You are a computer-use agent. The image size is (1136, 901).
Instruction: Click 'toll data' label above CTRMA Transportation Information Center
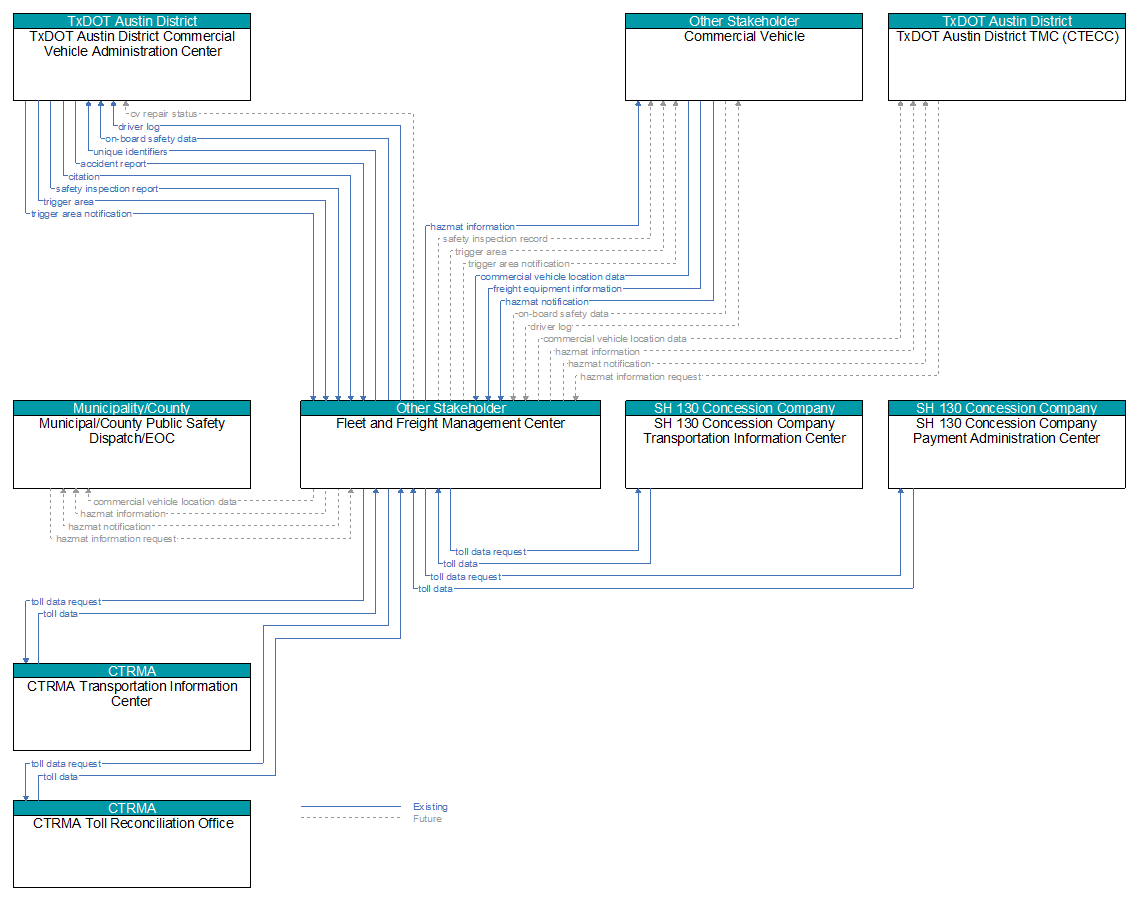pyautogui.click(x=60, y=614)
